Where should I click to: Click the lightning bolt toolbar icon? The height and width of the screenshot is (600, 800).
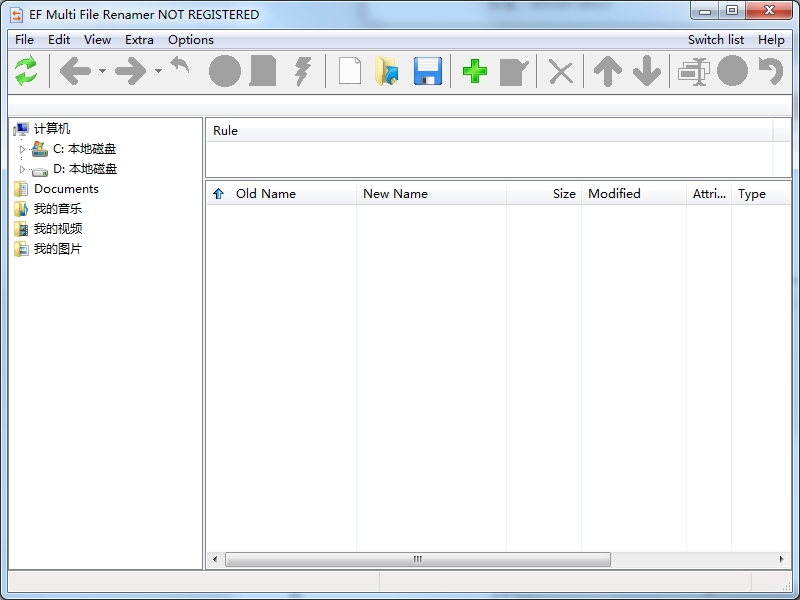(303, 71)
